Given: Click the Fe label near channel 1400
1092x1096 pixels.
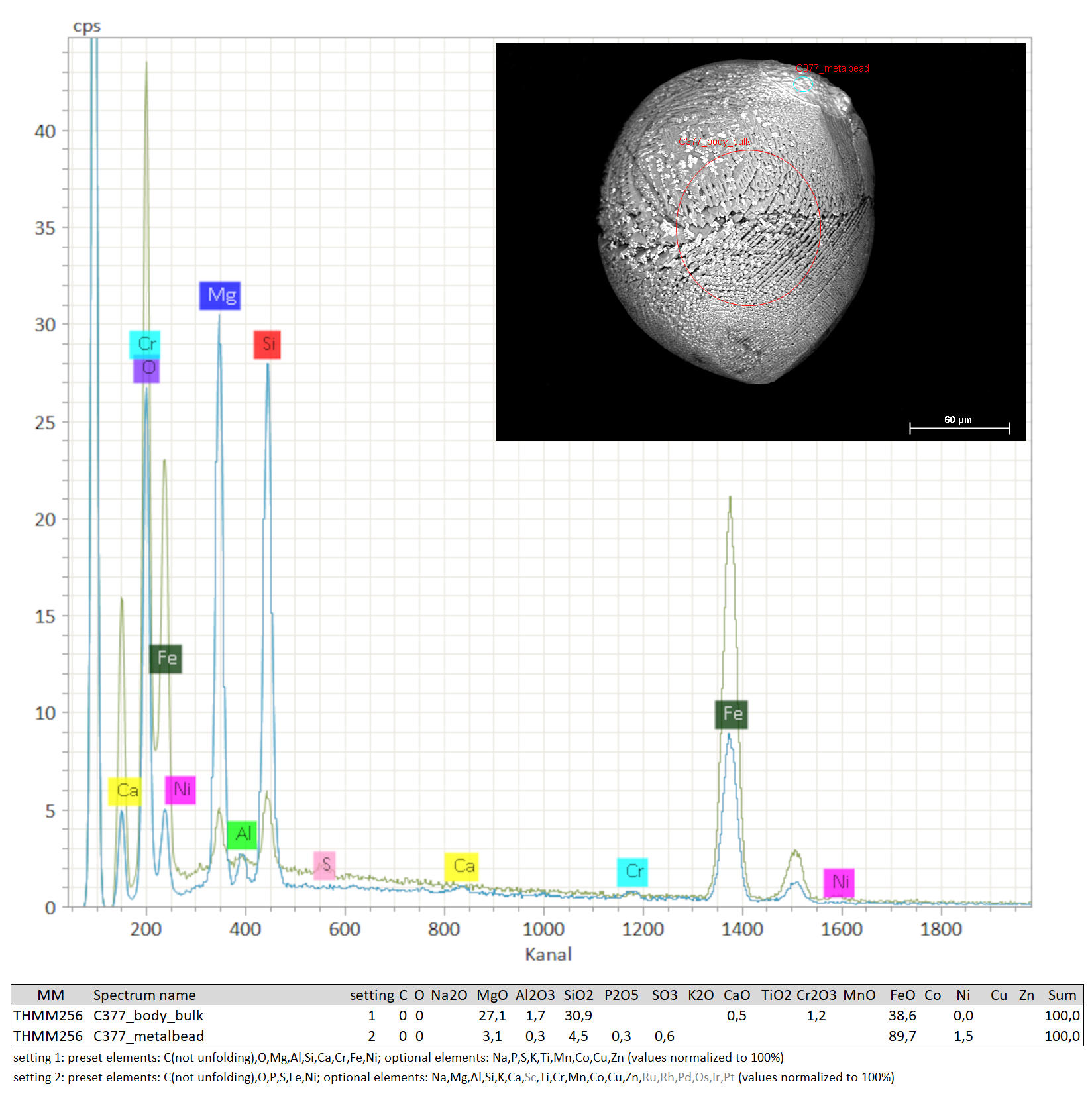Looking at the screenshot, I should point(732,714).
